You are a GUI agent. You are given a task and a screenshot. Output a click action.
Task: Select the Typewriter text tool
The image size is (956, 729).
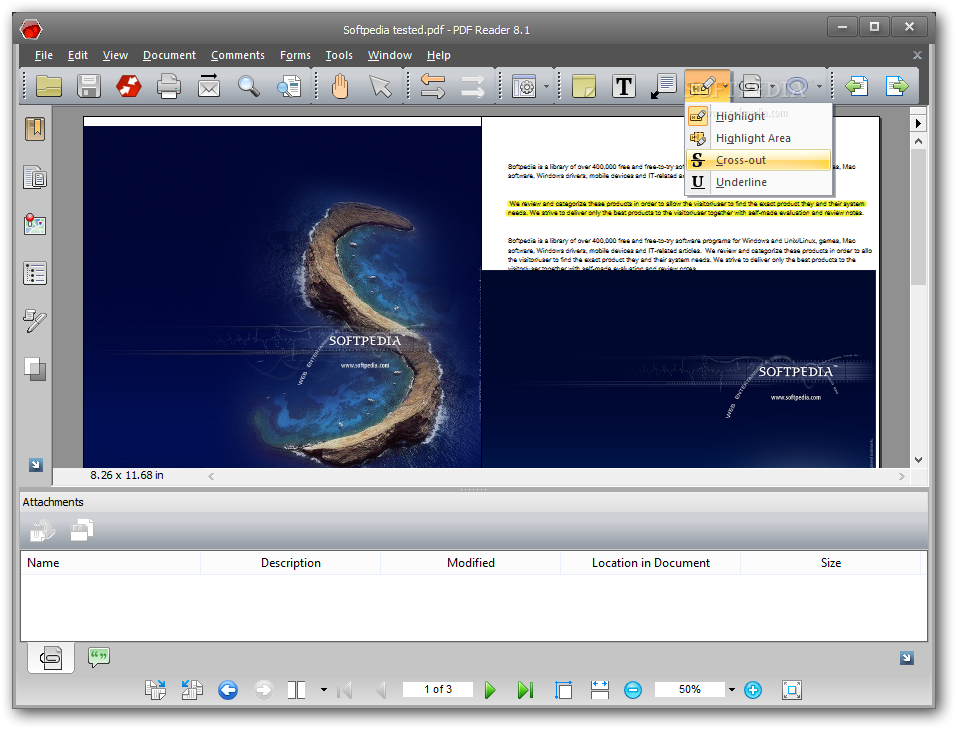[624, 87]
